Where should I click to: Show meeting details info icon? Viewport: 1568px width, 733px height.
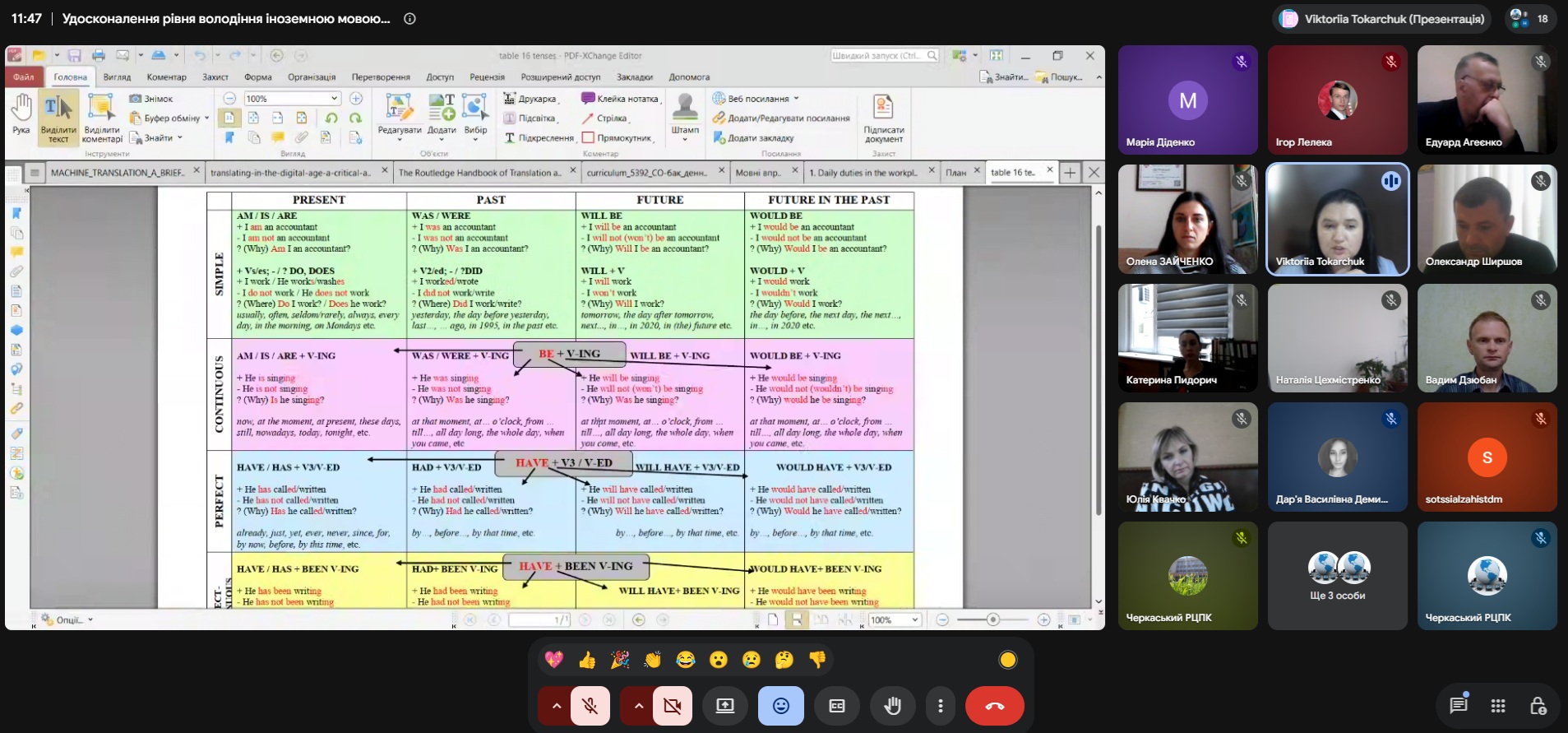tap(409, 19)
